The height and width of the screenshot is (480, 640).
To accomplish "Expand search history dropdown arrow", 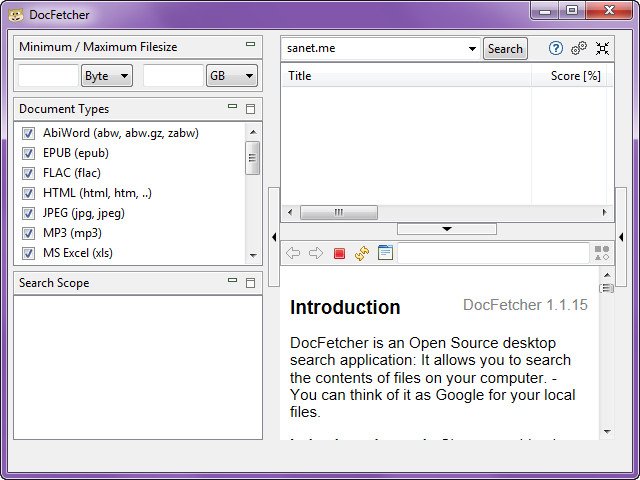I will [472, 49].
